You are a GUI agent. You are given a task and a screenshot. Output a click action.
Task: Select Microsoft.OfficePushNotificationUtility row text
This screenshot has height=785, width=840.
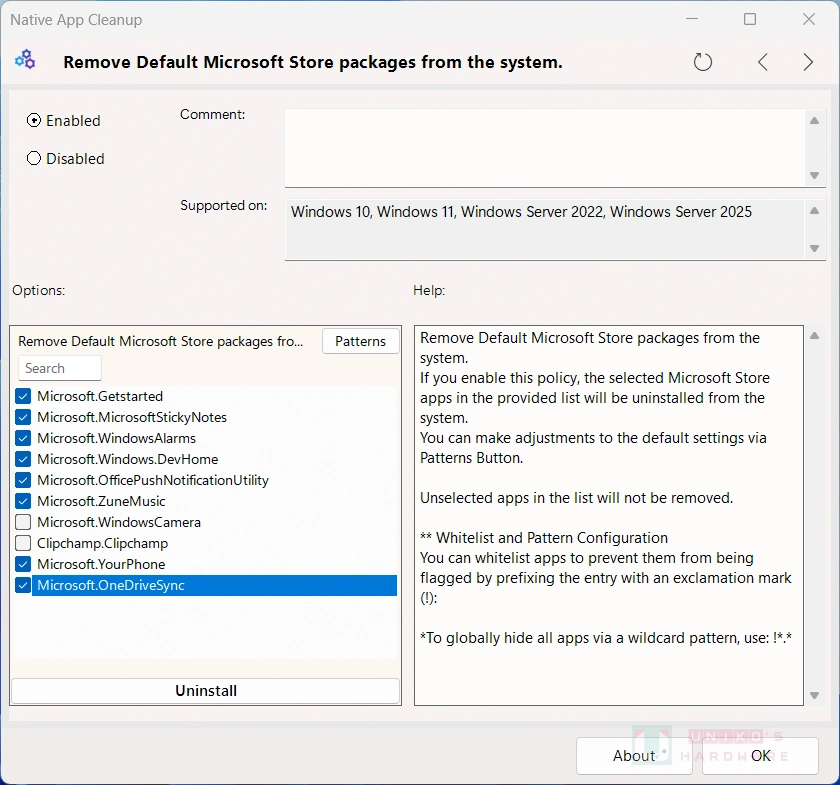(x=153, y=480)
